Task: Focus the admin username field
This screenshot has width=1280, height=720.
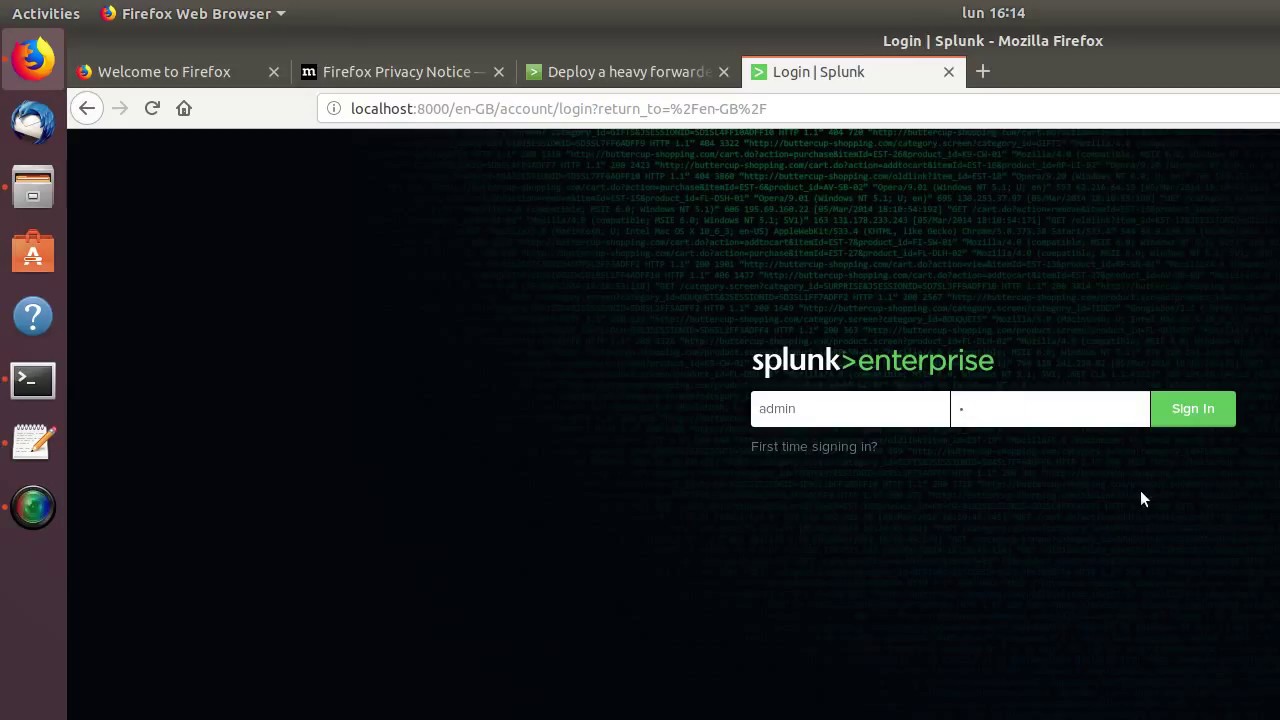Action: 850,409
